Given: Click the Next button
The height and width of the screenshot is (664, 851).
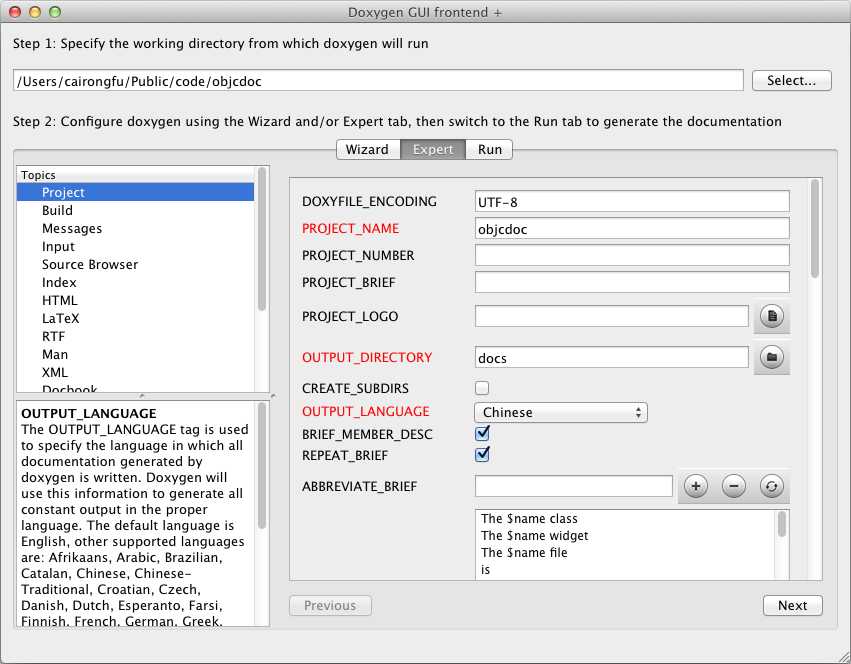Looking at the screenshot, I should (x=792, y=605).
